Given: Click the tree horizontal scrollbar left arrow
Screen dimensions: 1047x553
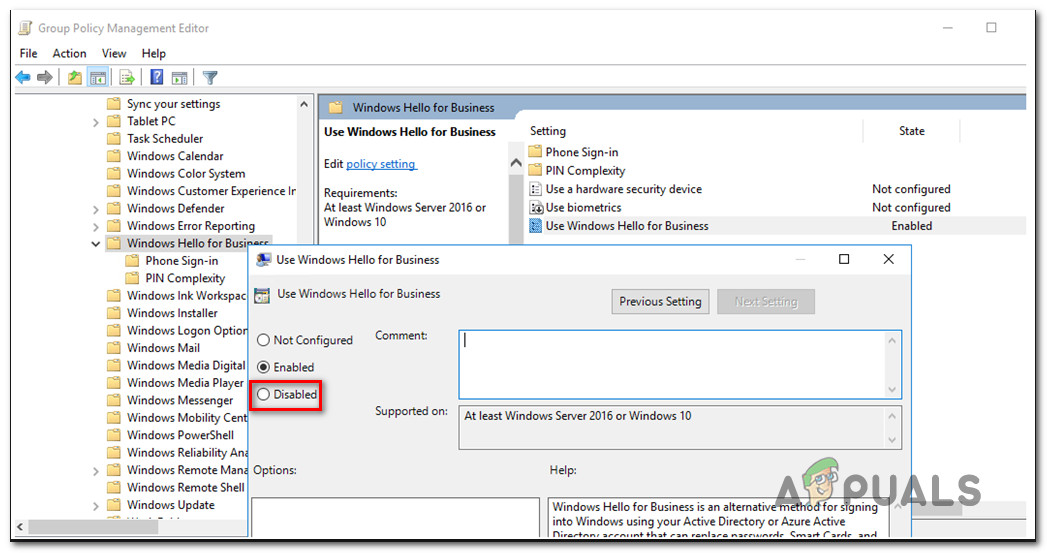Looking at the screenshot, I should [19, 526].
